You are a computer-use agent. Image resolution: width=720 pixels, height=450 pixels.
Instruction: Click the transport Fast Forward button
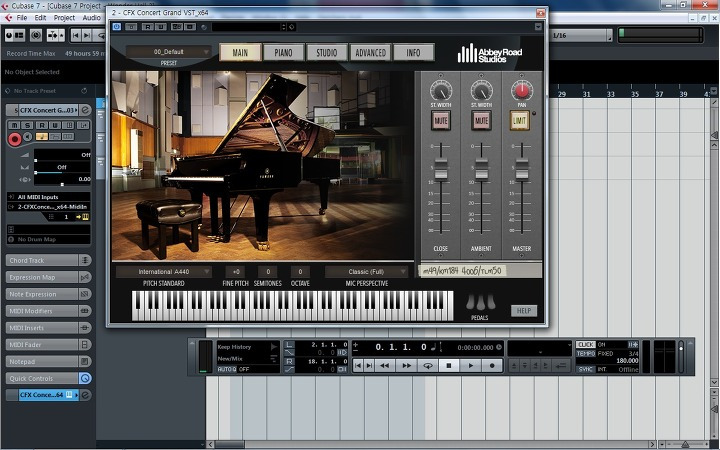point(406,366)
